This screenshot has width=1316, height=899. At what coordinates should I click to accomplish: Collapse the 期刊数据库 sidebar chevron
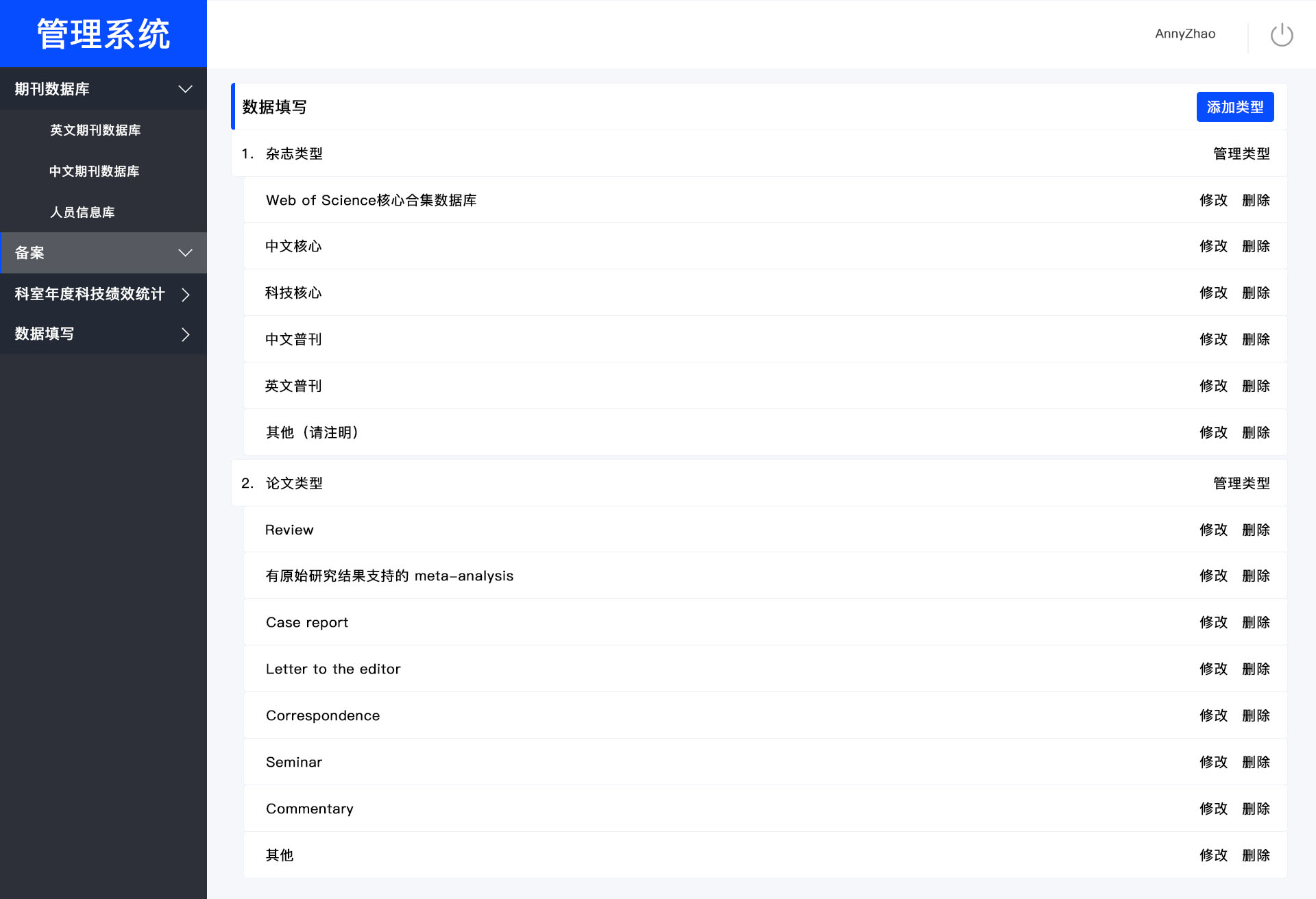(185, 89)
